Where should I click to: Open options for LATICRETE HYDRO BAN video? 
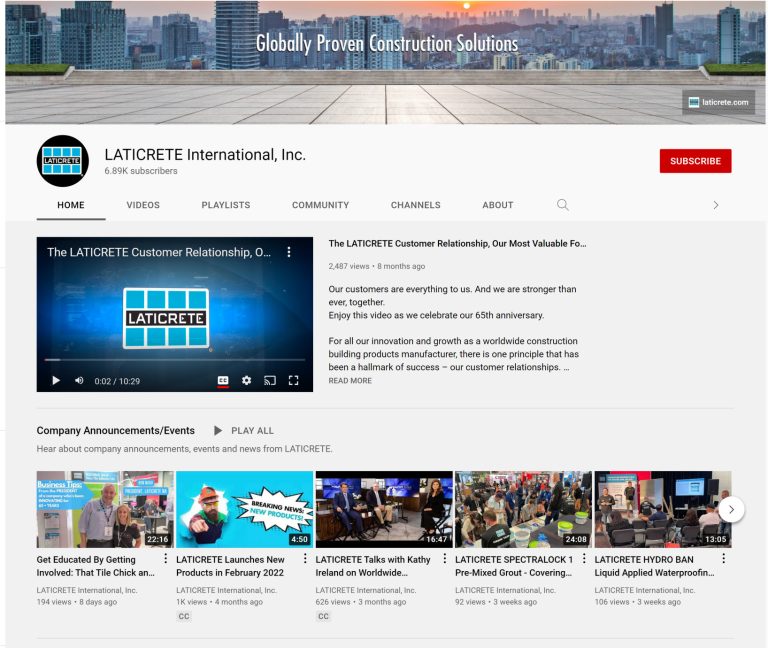pos(723,558)
